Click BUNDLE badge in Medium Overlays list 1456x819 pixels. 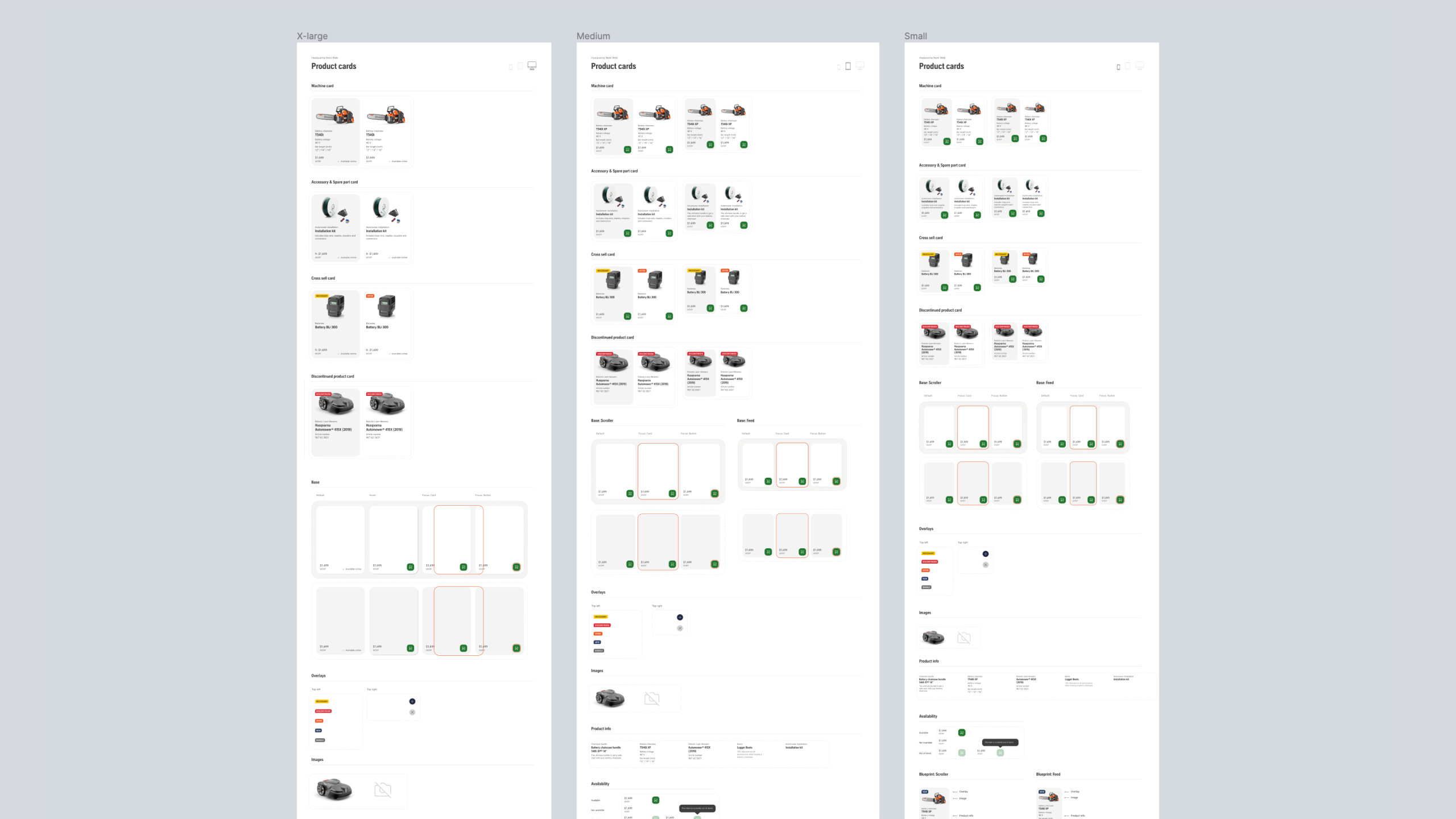pos(598,651)
